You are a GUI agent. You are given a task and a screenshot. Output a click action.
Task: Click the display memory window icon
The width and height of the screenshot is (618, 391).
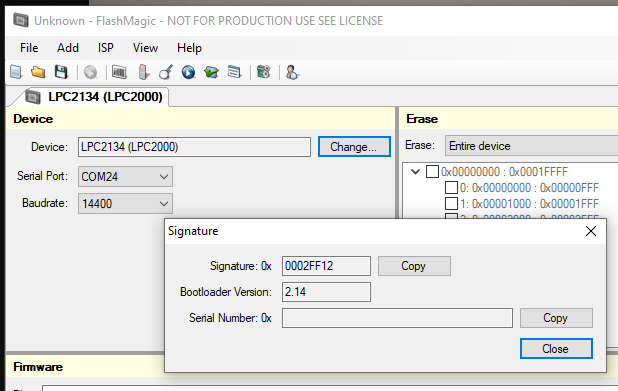click(234, 72)
